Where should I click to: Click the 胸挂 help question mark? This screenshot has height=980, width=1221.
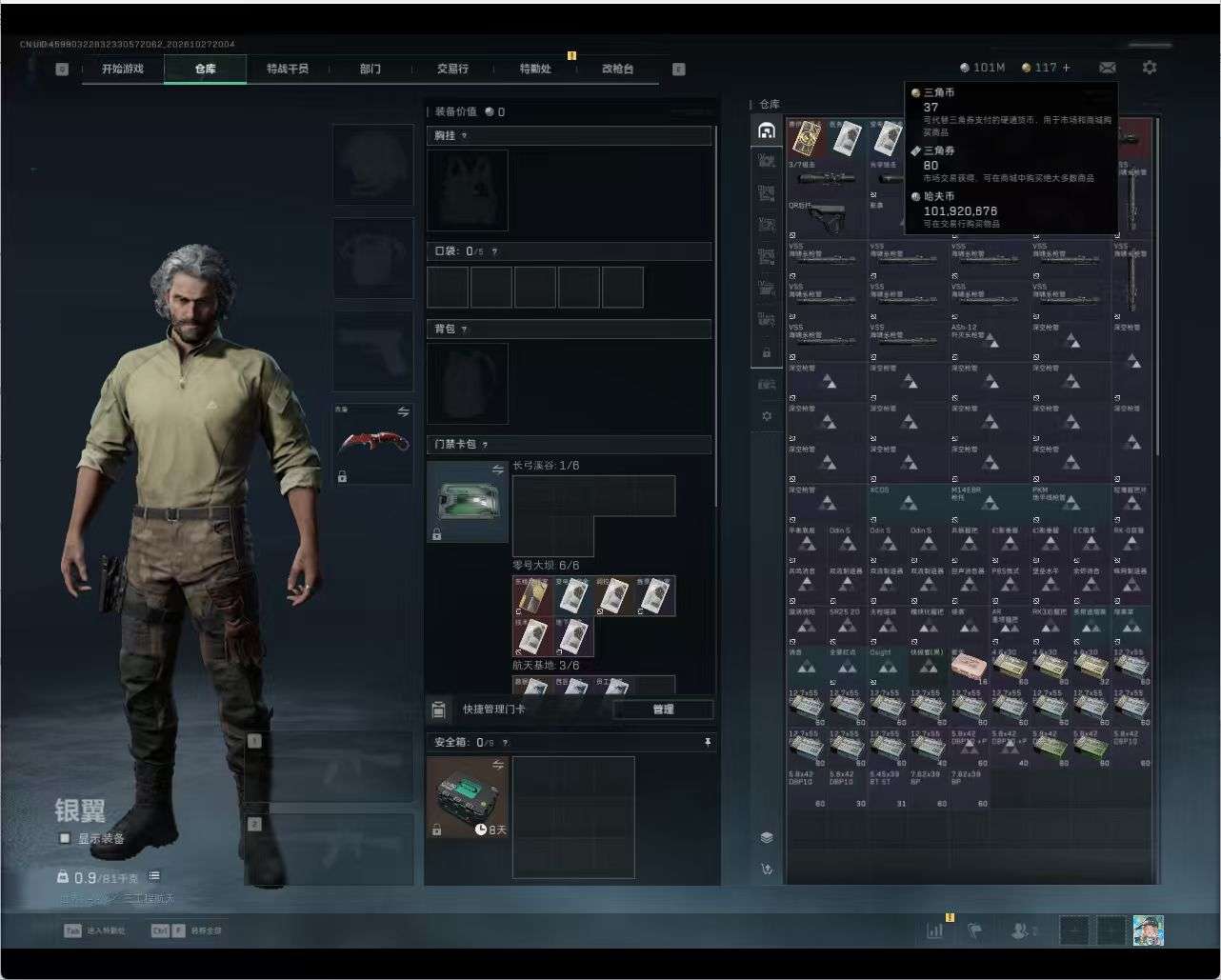464,136
